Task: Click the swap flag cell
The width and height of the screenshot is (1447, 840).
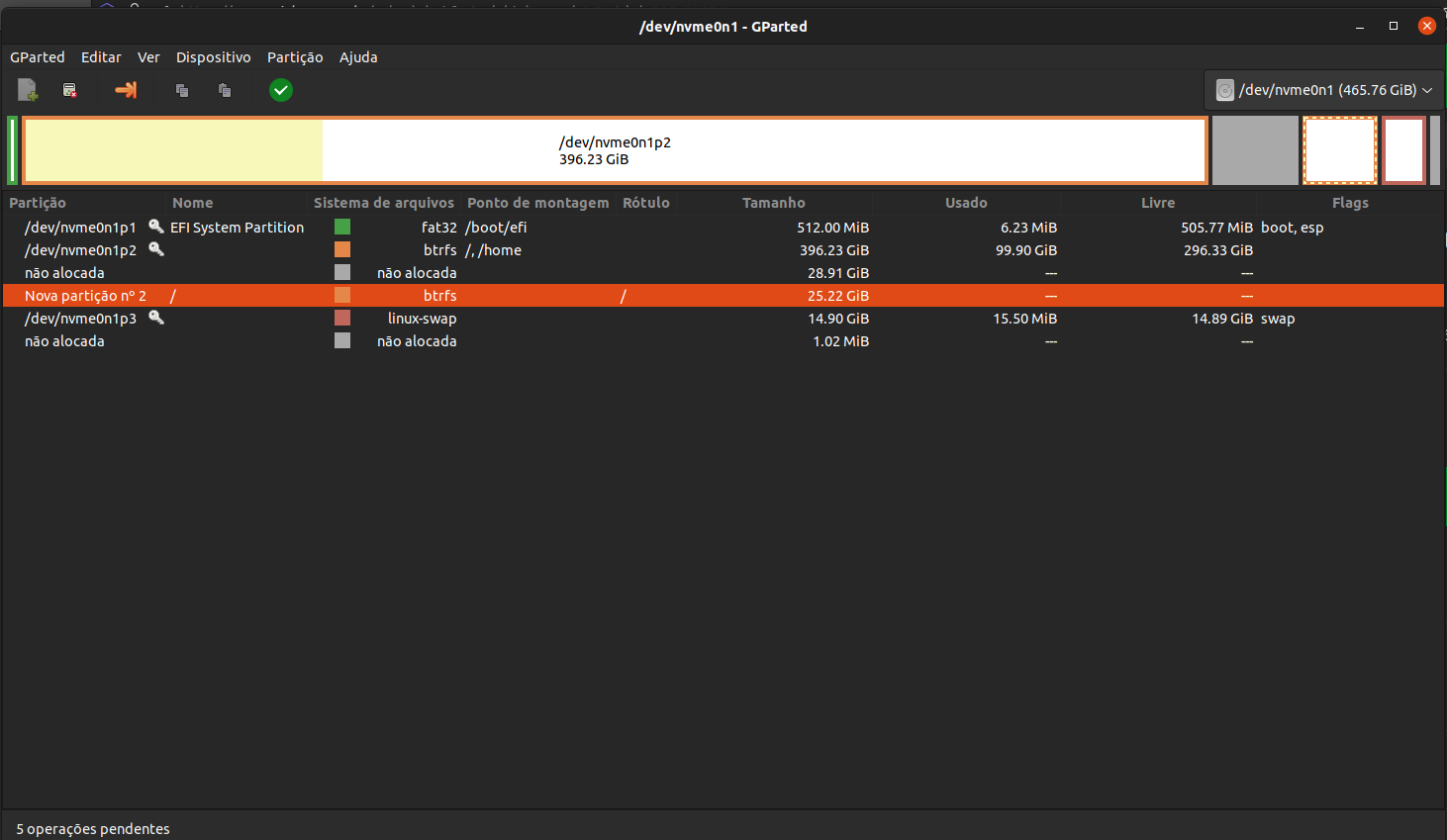Action: pos(1278,318)
